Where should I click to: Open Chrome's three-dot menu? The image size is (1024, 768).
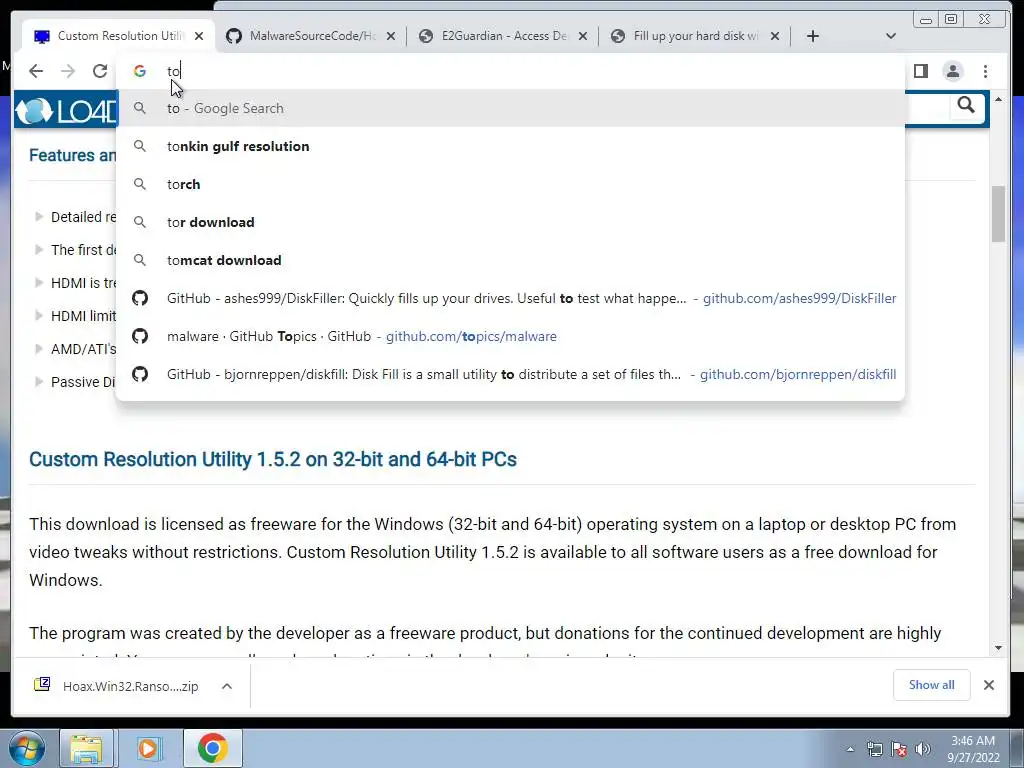tap(985, 71)
